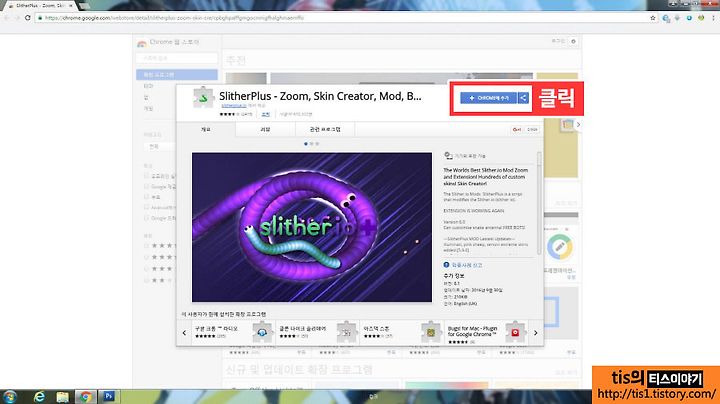720x404 pixels.
Task: Click the circular multicolor app icon behind dialog
Action: (x=560, y=247)
